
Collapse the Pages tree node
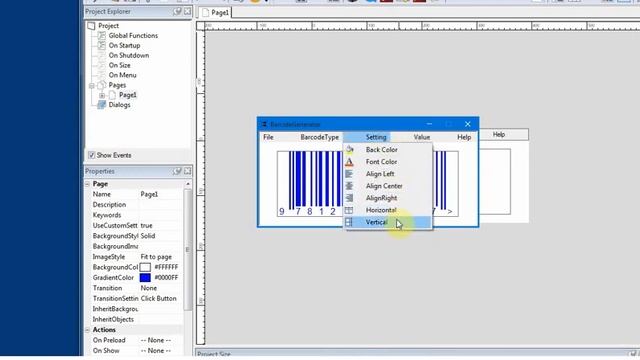point(91,85)
